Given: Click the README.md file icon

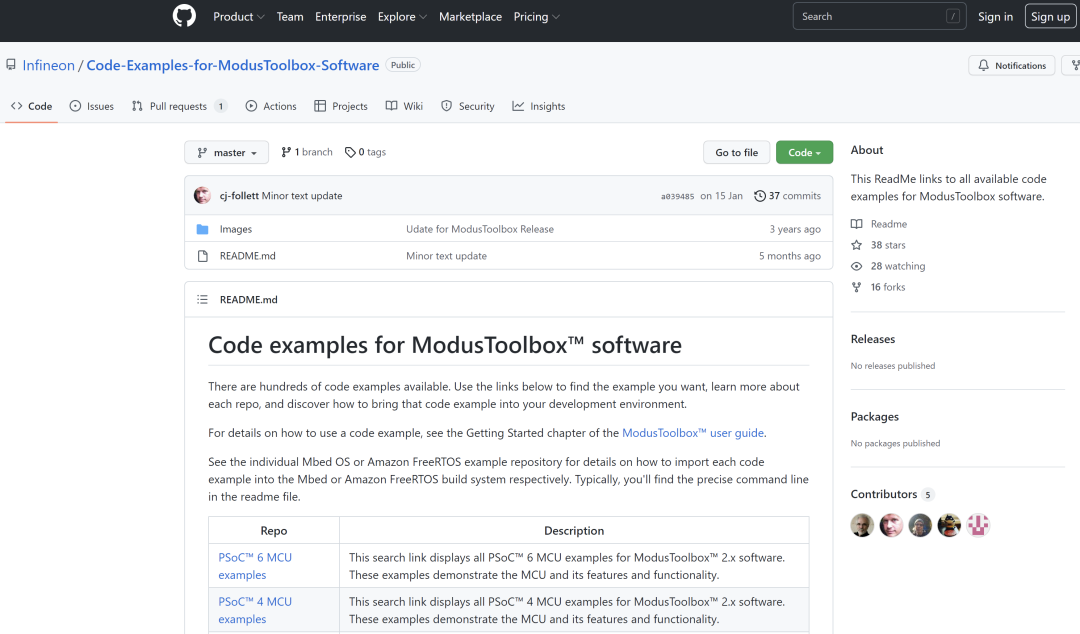Looking at the screenshot, I should (x=204, y=255).
